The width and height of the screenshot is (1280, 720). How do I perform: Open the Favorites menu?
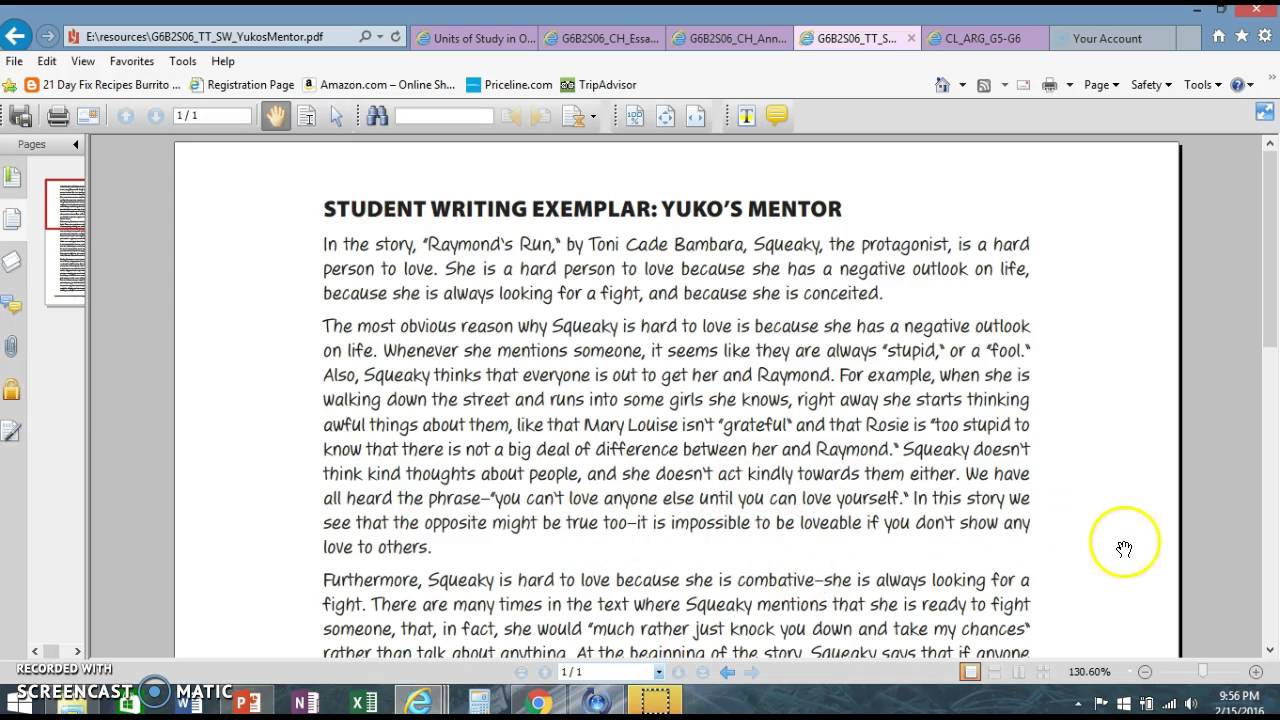point(132,61)
